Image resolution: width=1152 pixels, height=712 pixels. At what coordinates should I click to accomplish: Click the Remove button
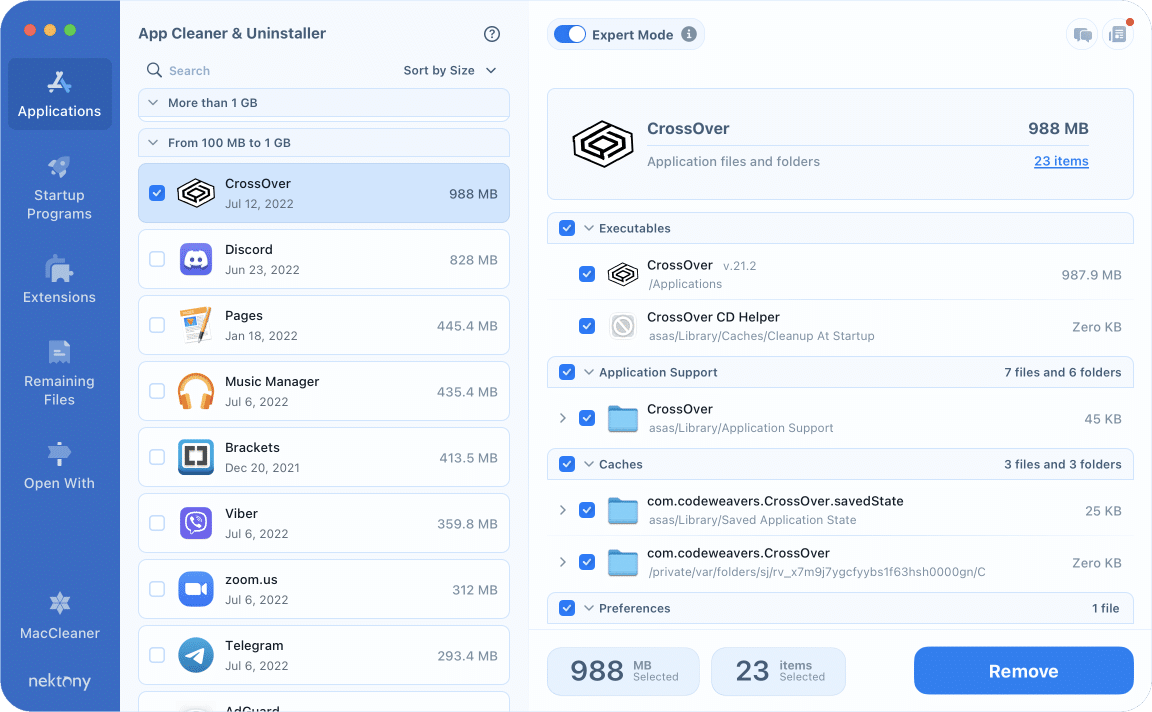pos(1023,671)
